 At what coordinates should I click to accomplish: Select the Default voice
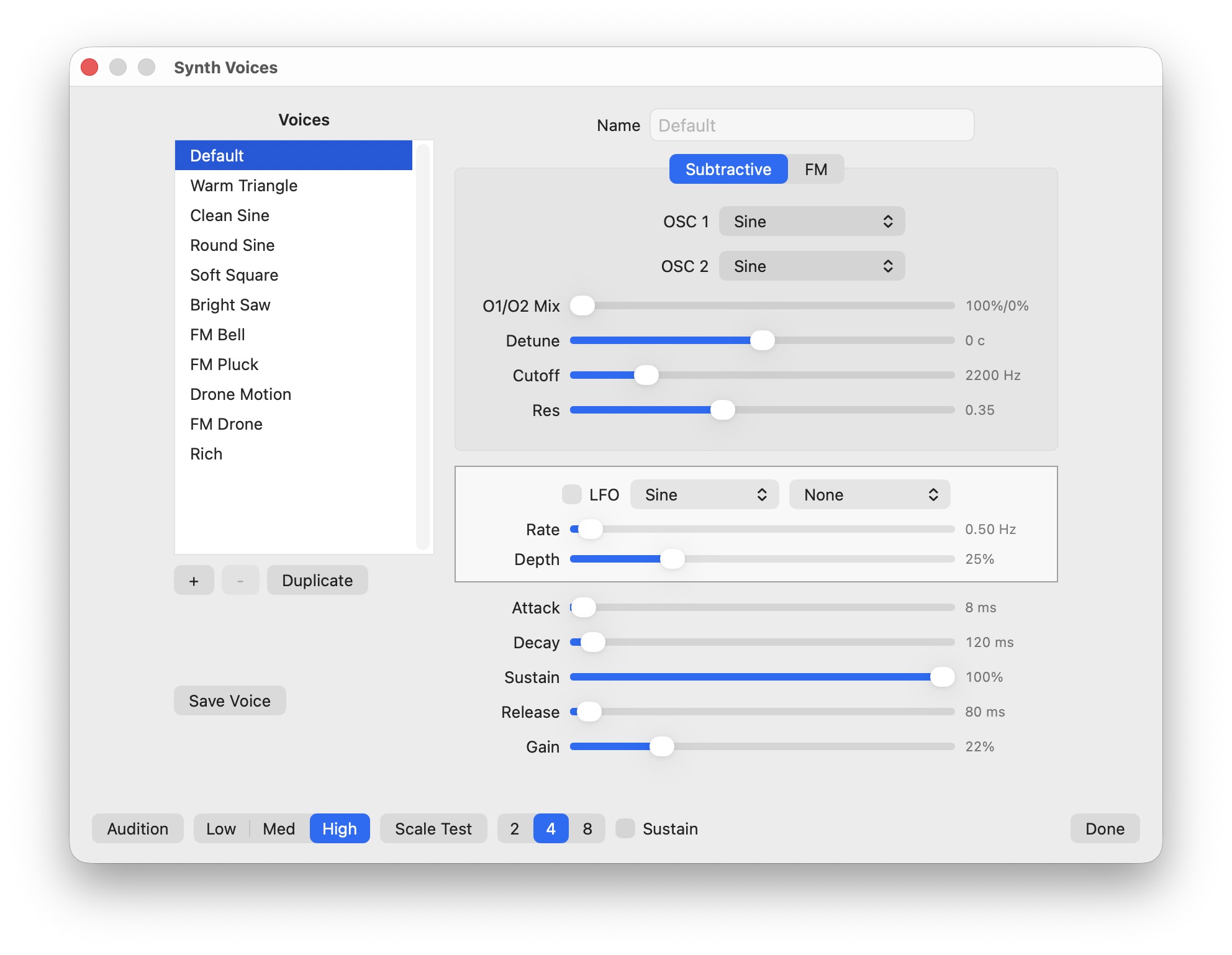pos(294,155)
